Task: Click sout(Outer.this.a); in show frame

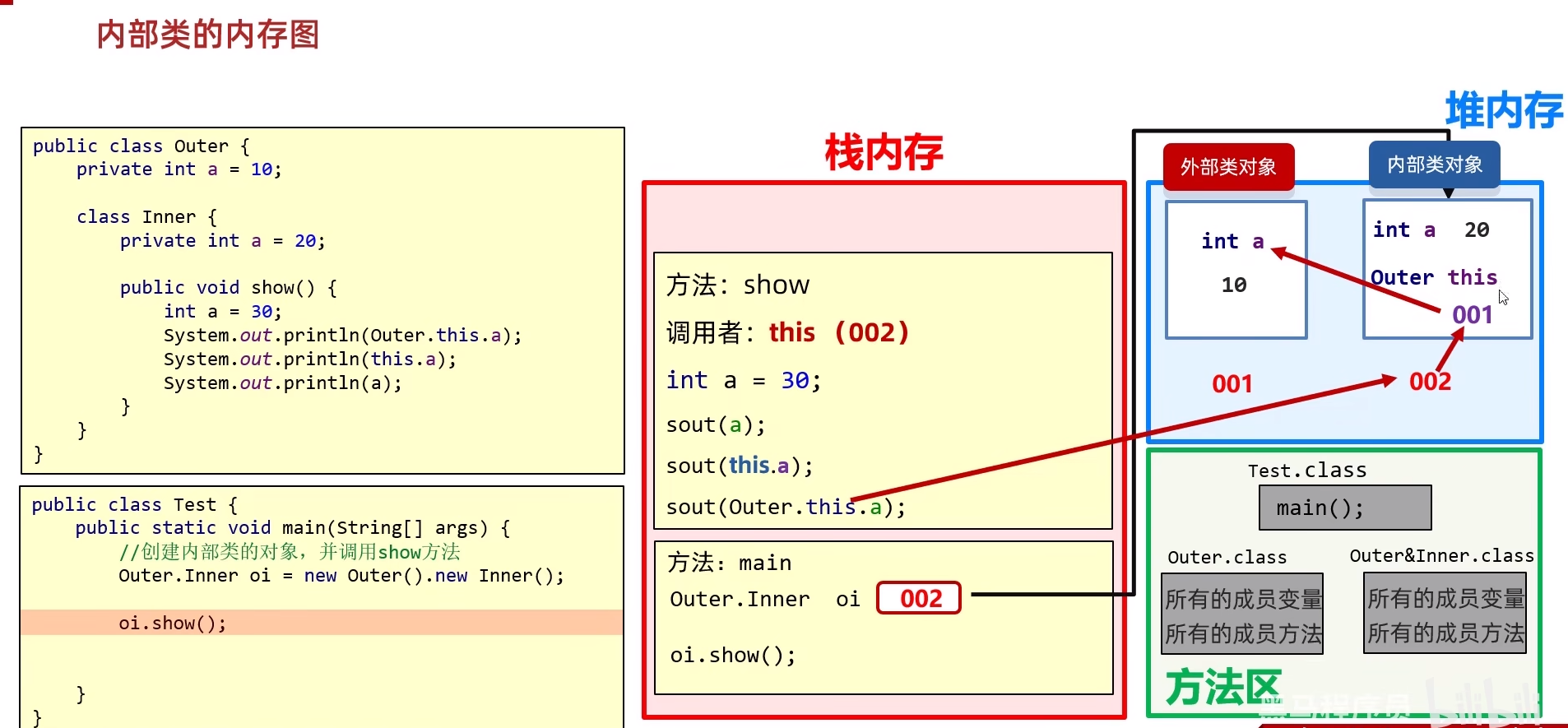Action: [x=786, y=507]
